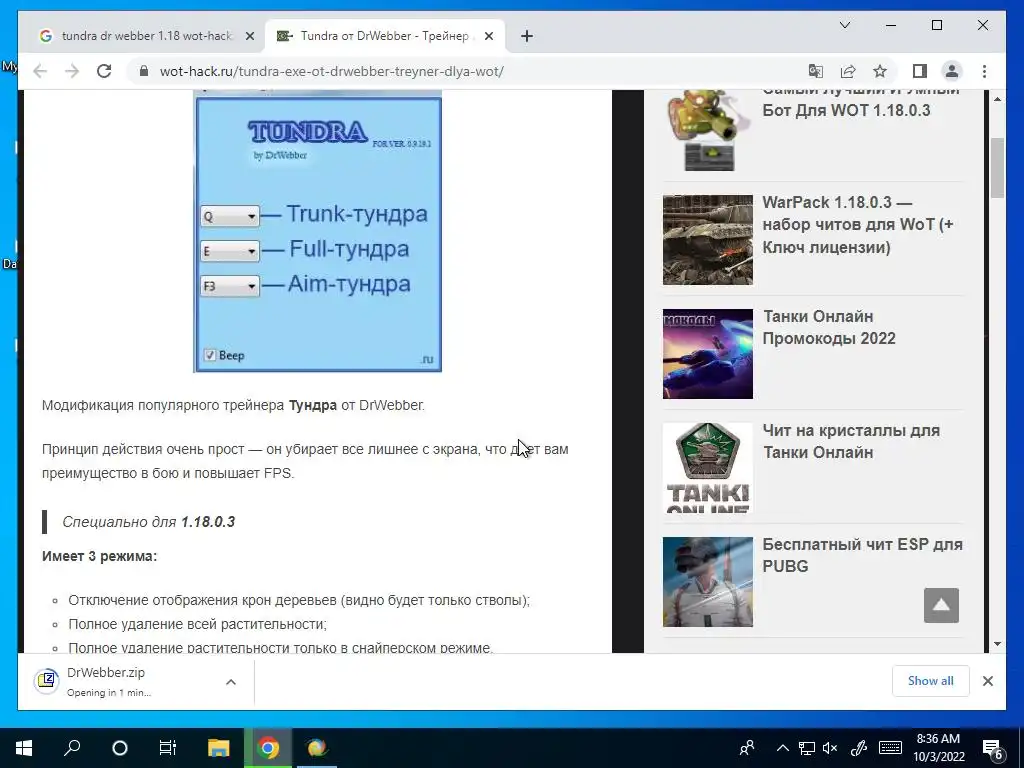
Task: Toggle the browser side panel icon
Action: point(920,71)
